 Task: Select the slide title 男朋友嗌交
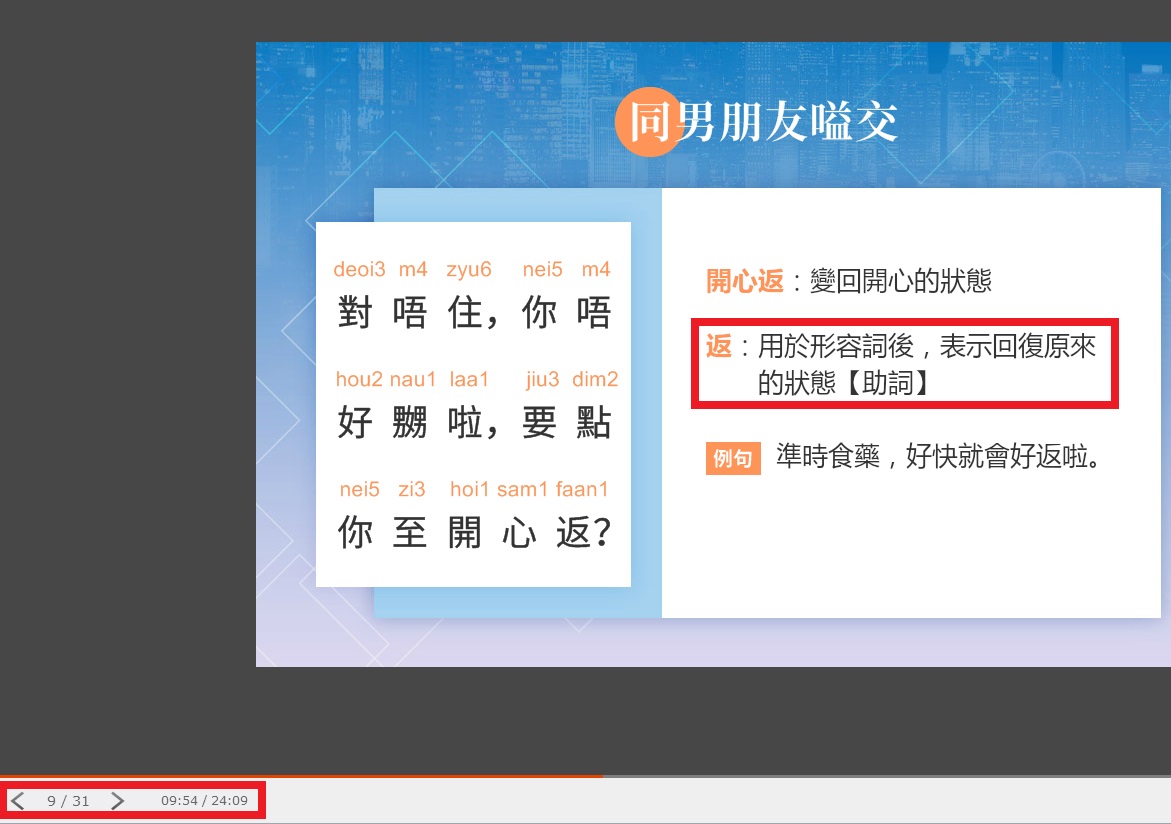point(788,123)
